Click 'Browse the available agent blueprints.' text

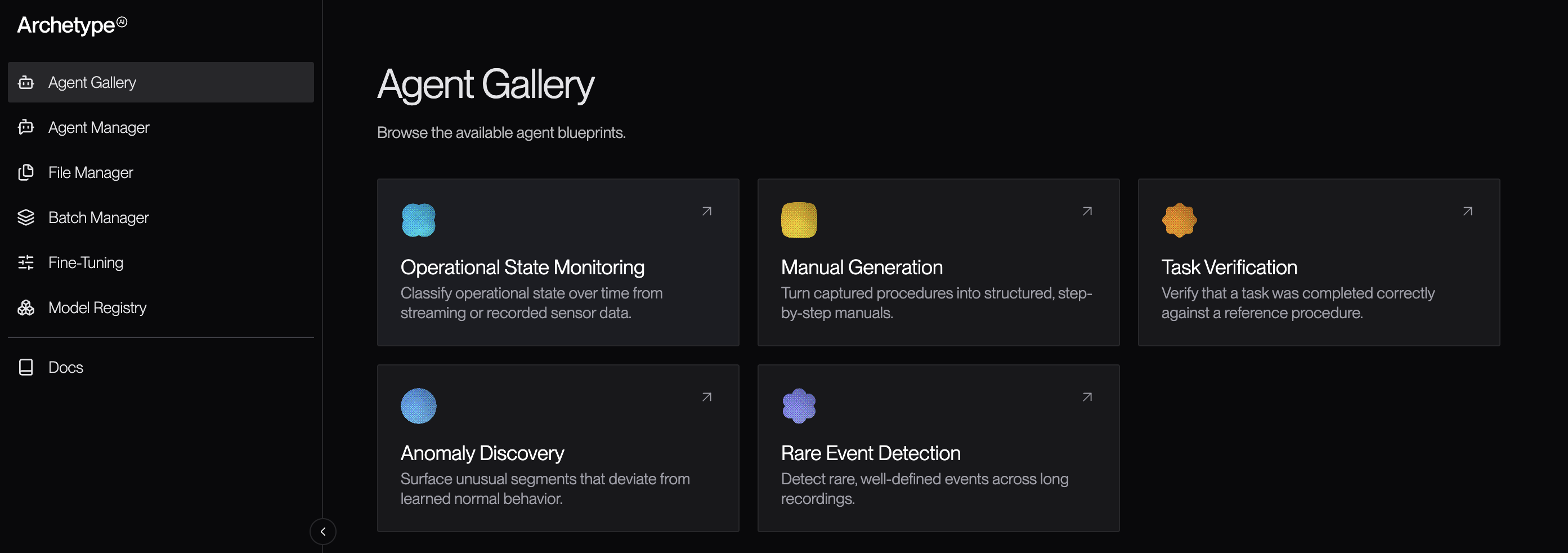(501, 133)
